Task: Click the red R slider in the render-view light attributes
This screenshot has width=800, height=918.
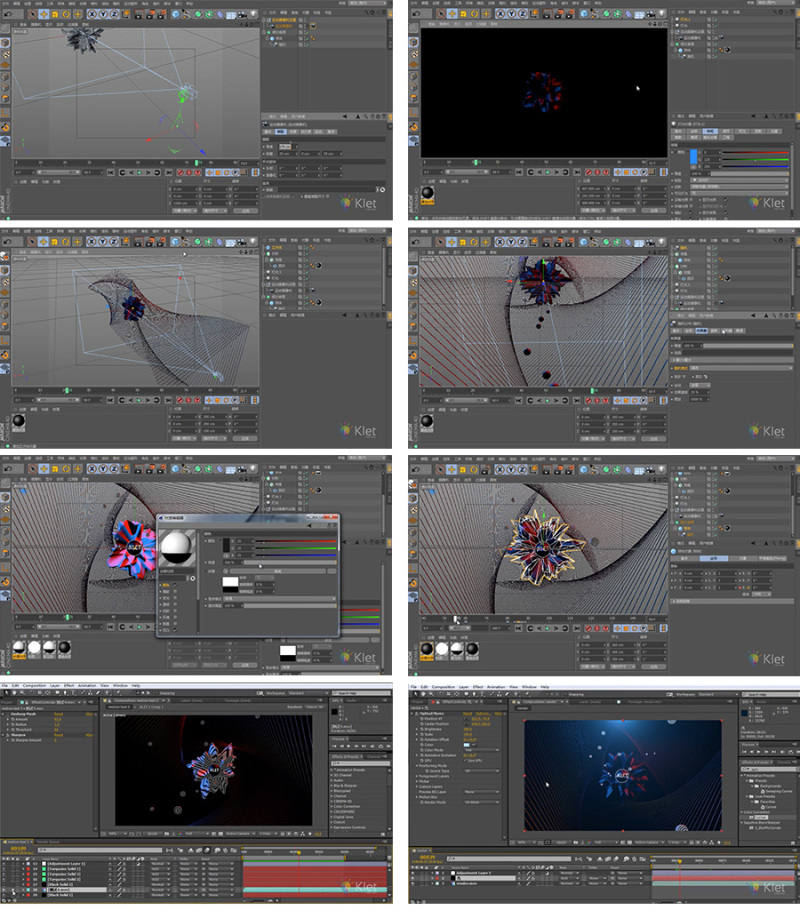Action: 754,152
